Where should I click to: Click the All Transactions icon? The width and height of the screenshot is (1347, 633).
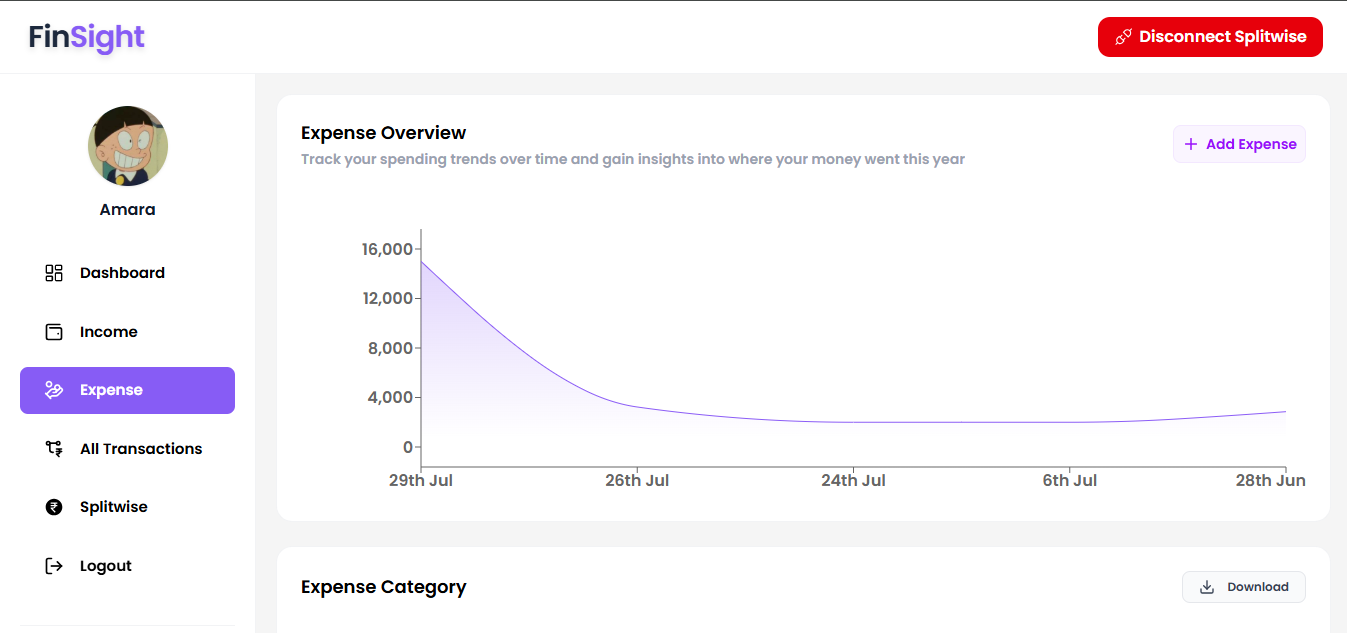coord(54,449)
